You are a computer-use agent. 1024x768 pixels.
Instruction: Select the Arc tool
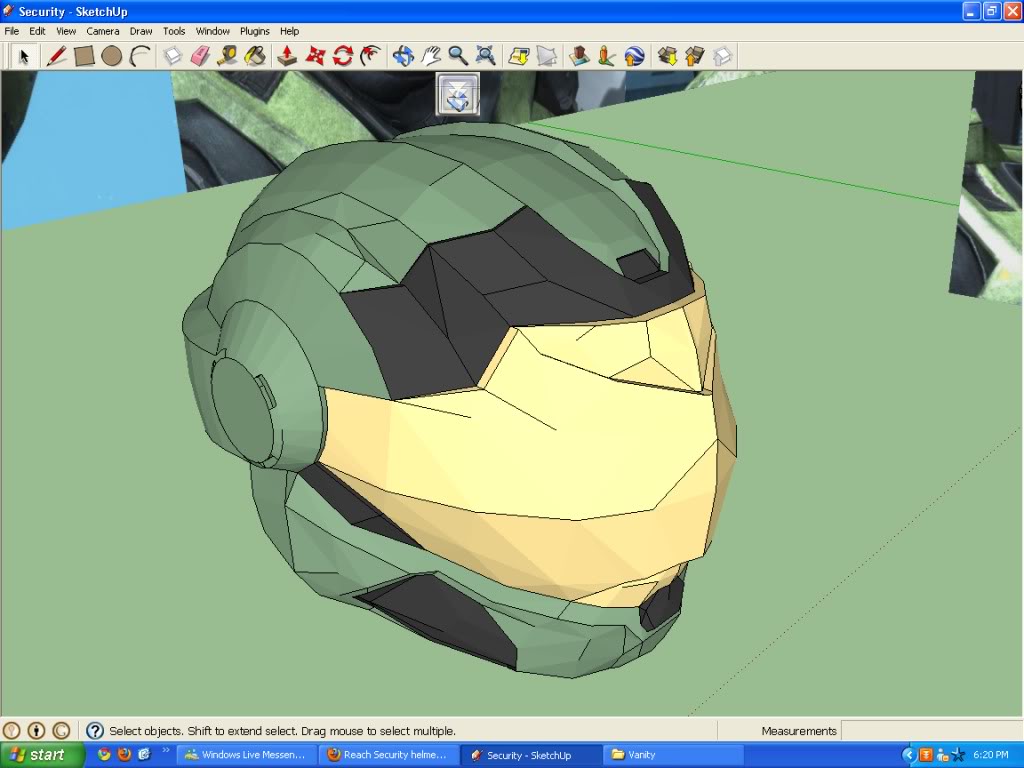(139, 56)
